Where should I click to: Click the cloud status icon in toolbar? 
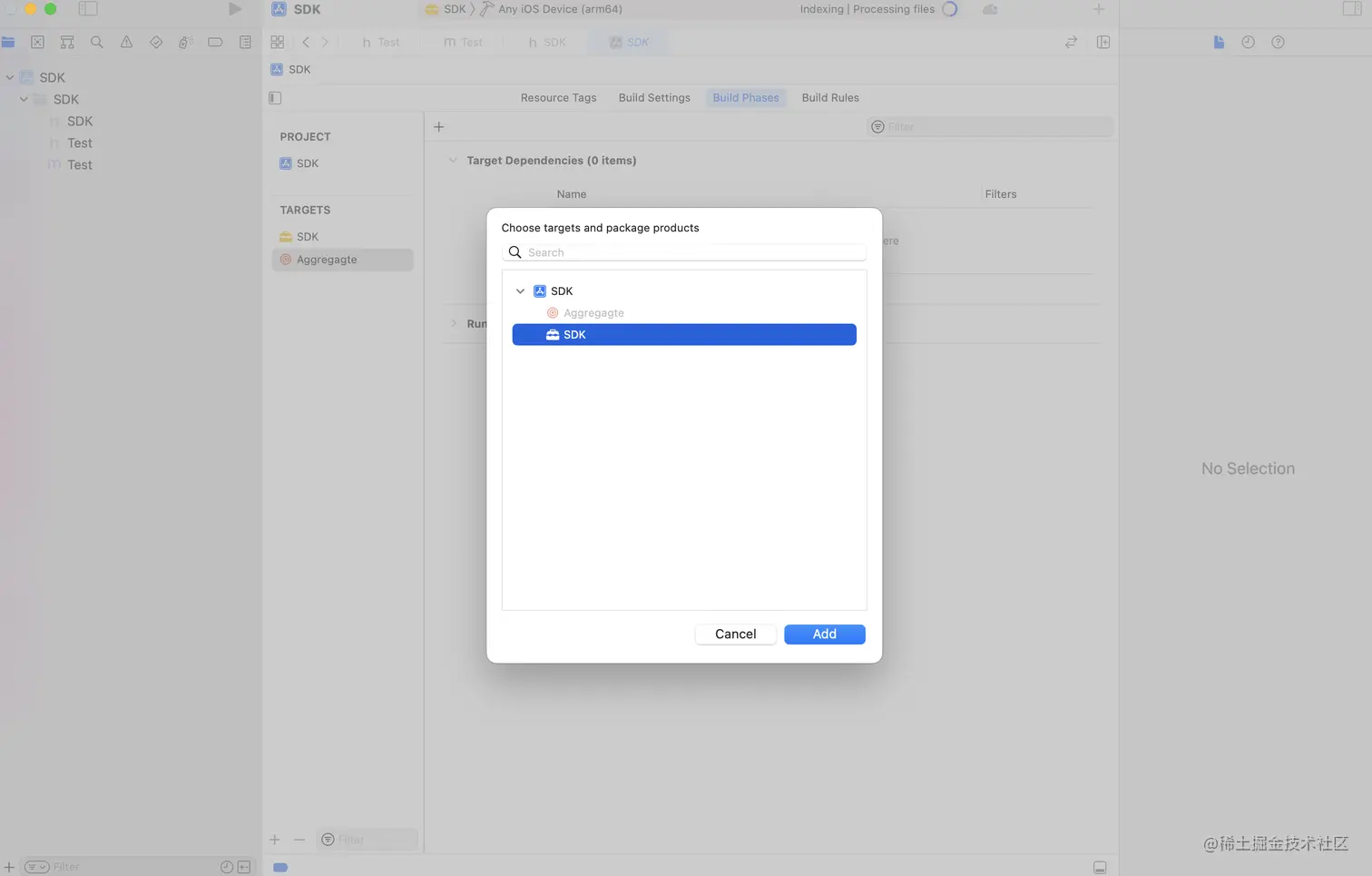tap(990, 9)
